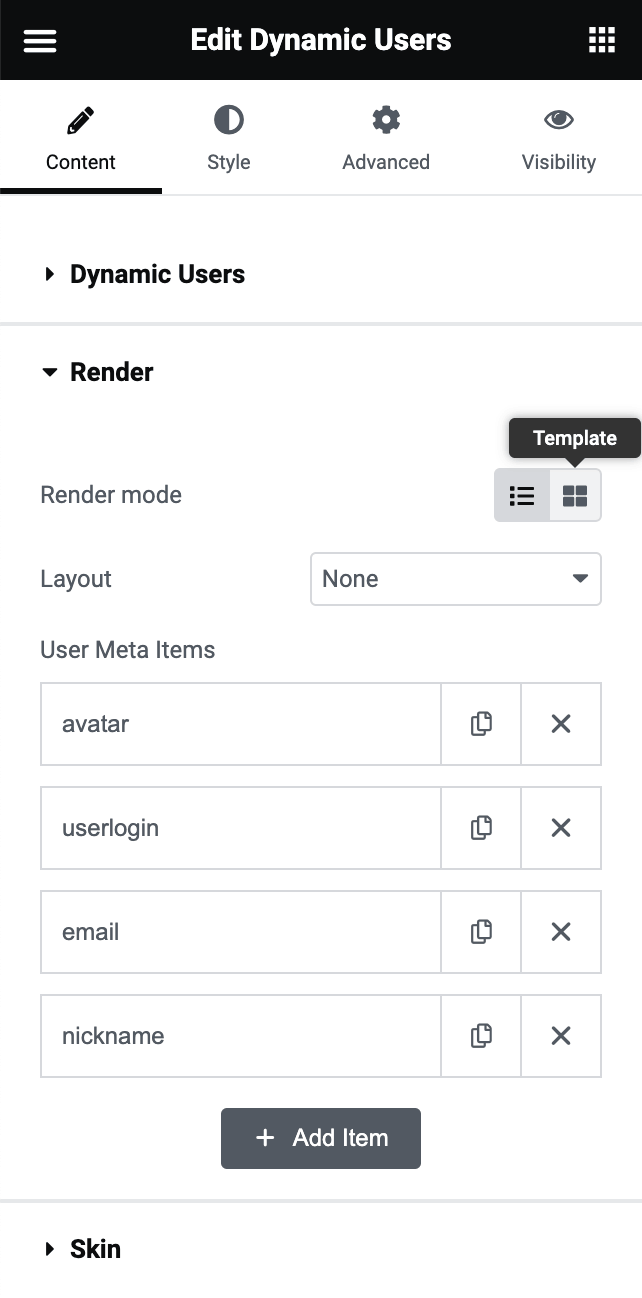This screenshot has height=1298, width=642.
Task: Open the widgets panel via grid icon
Action: click(602, 40)
